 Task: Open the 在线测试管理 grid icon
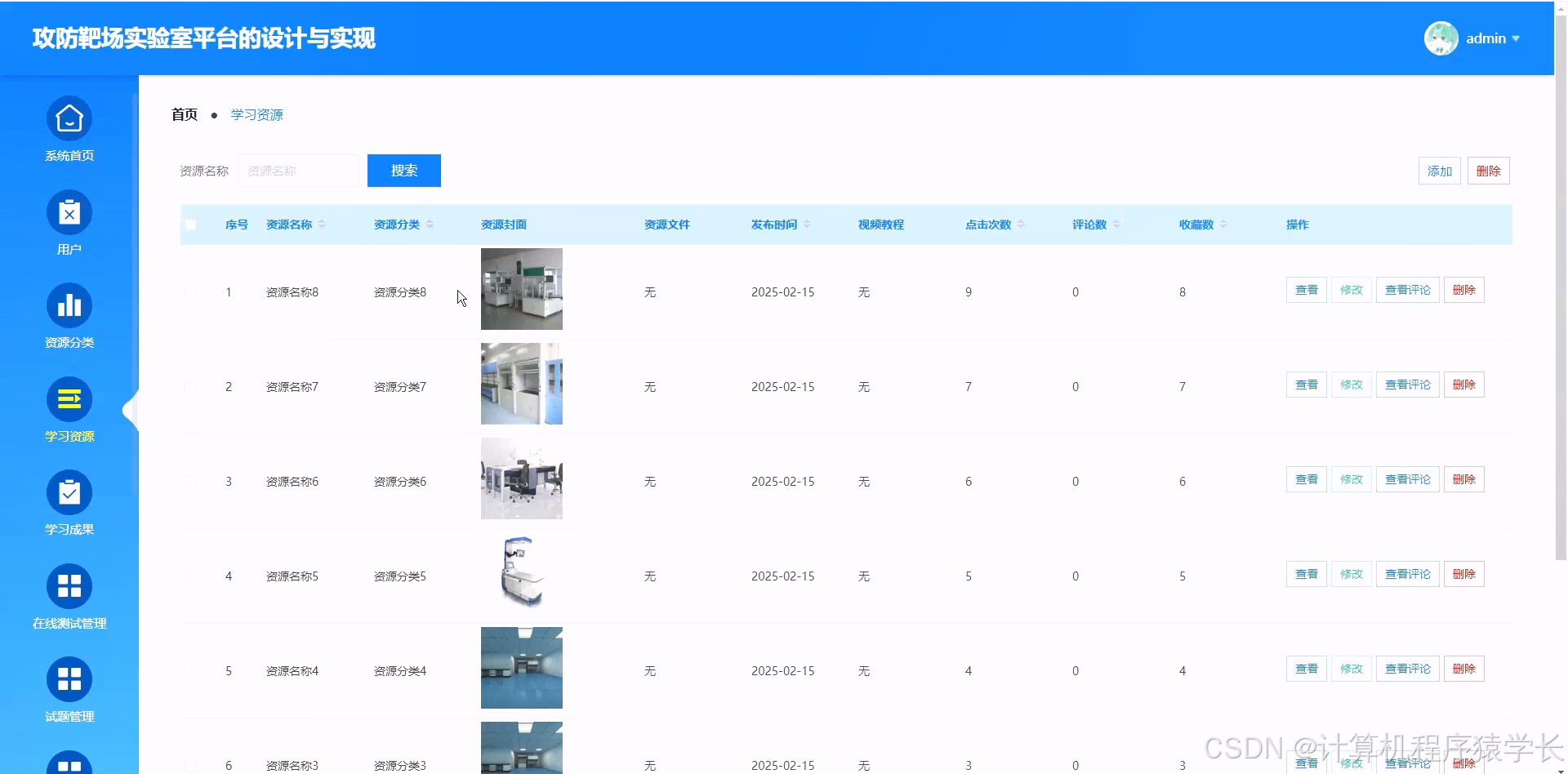69,586
